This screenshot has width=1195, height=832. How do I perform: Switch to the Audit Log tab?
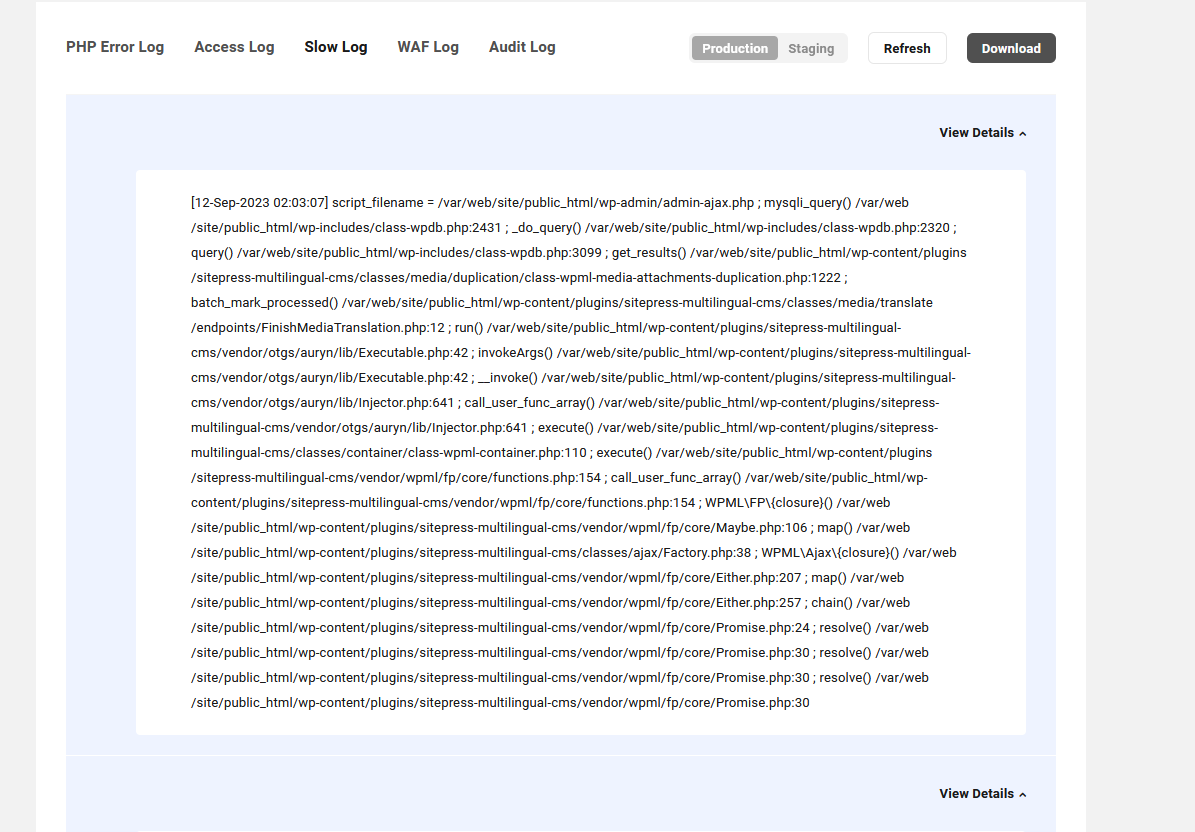522,47
